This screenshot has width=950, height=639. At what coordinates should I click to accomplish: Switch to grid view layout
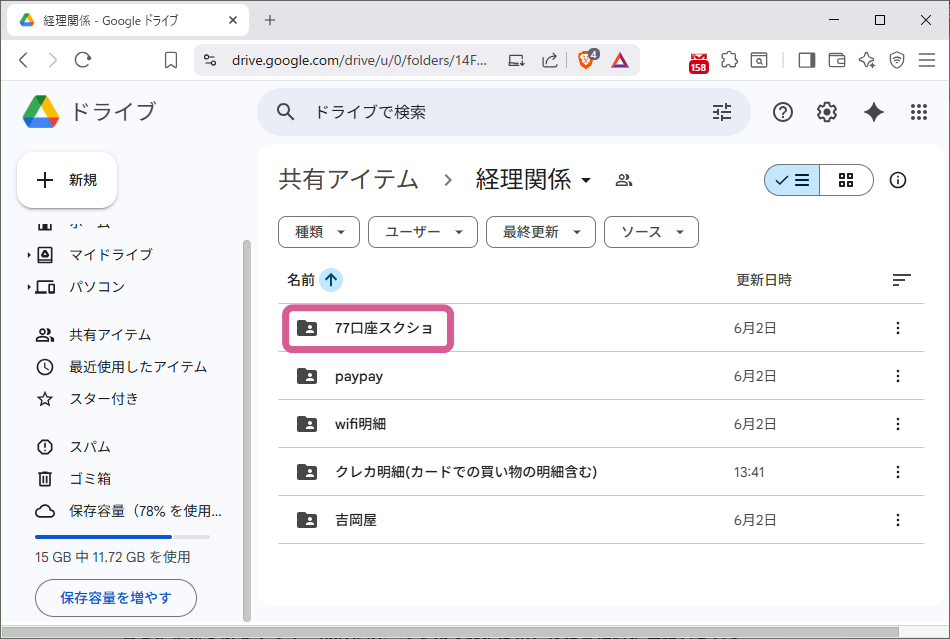point(846,180)
